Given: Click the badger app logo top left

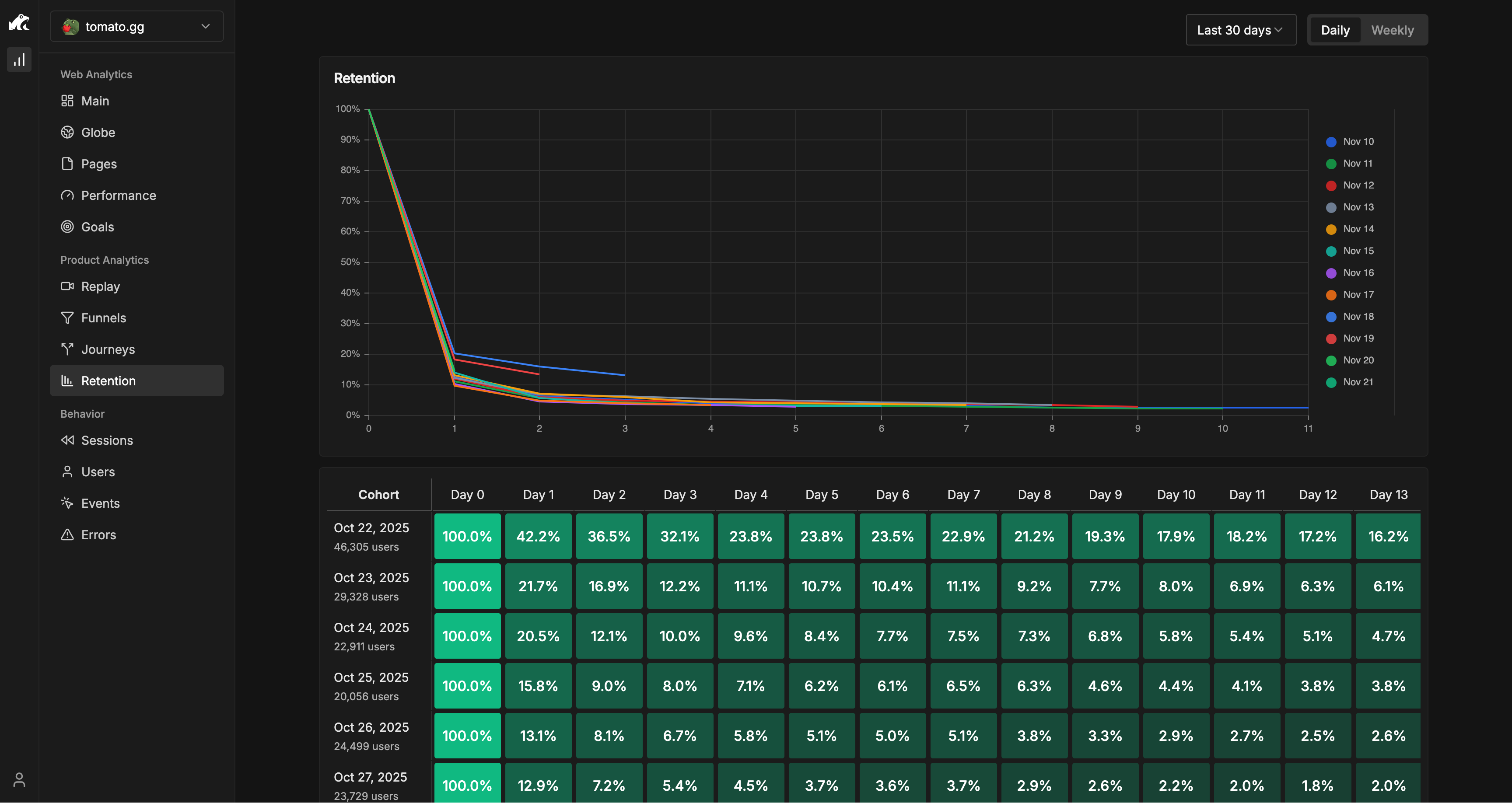Looking at the screenshot, I should [19, 22].
